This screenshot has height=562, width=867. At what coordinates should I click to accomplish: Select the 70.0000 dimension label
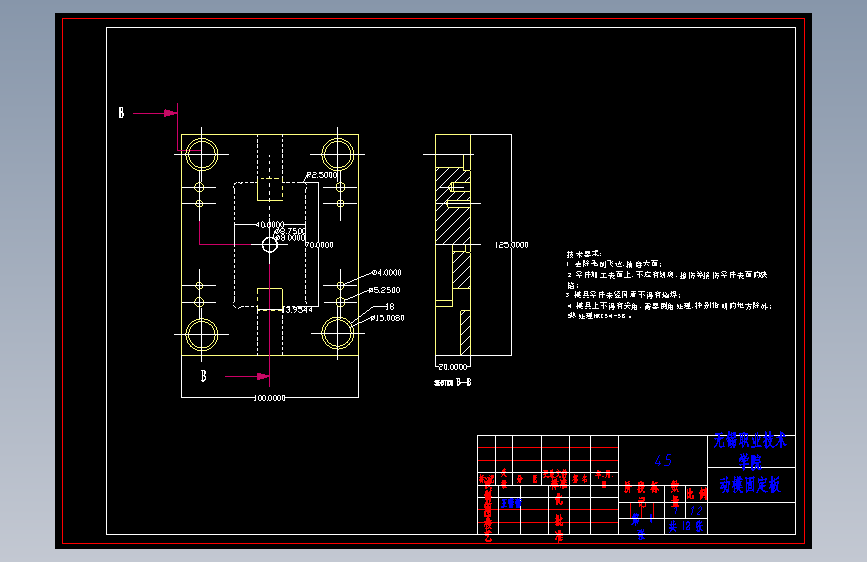pos(319,244)
